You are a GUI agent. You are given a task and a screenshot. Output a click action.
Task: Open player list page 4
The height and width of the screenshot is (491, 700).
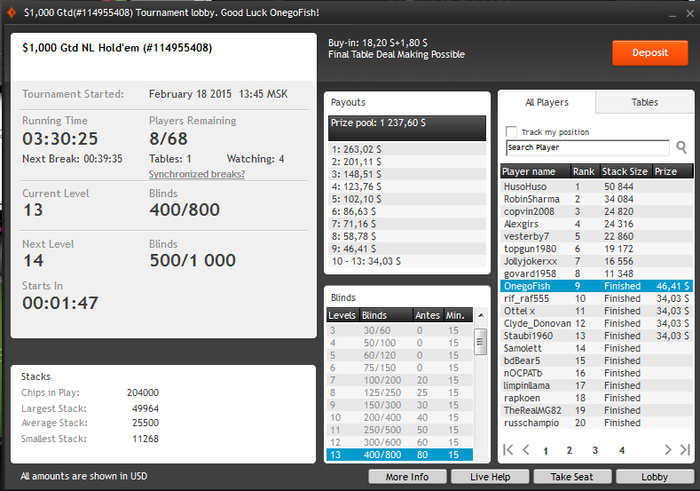coord(622,450)
